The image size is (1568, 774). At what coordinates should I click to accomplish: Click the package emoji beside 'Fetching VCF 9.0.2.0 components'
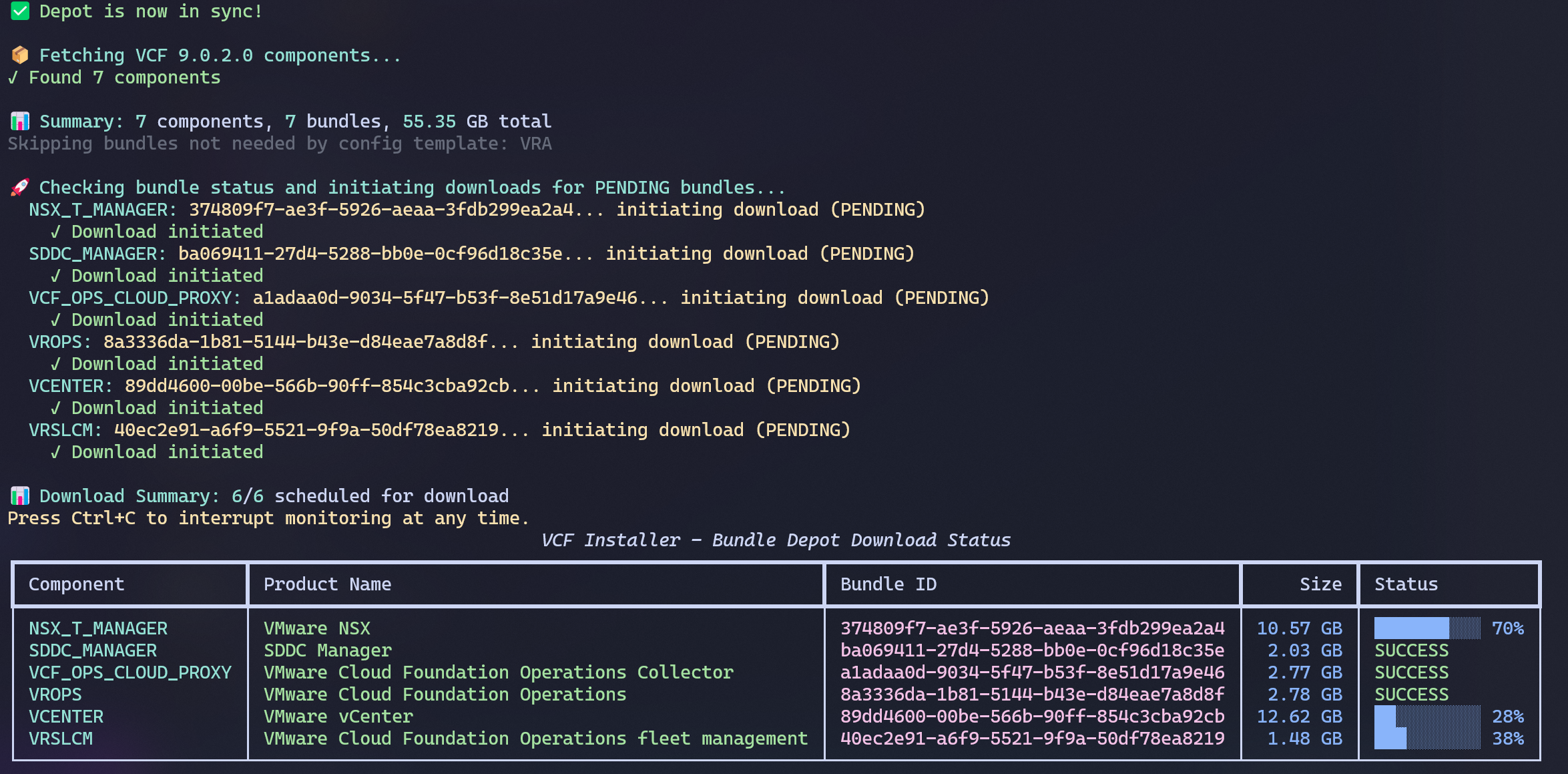[x=20, y=55]
